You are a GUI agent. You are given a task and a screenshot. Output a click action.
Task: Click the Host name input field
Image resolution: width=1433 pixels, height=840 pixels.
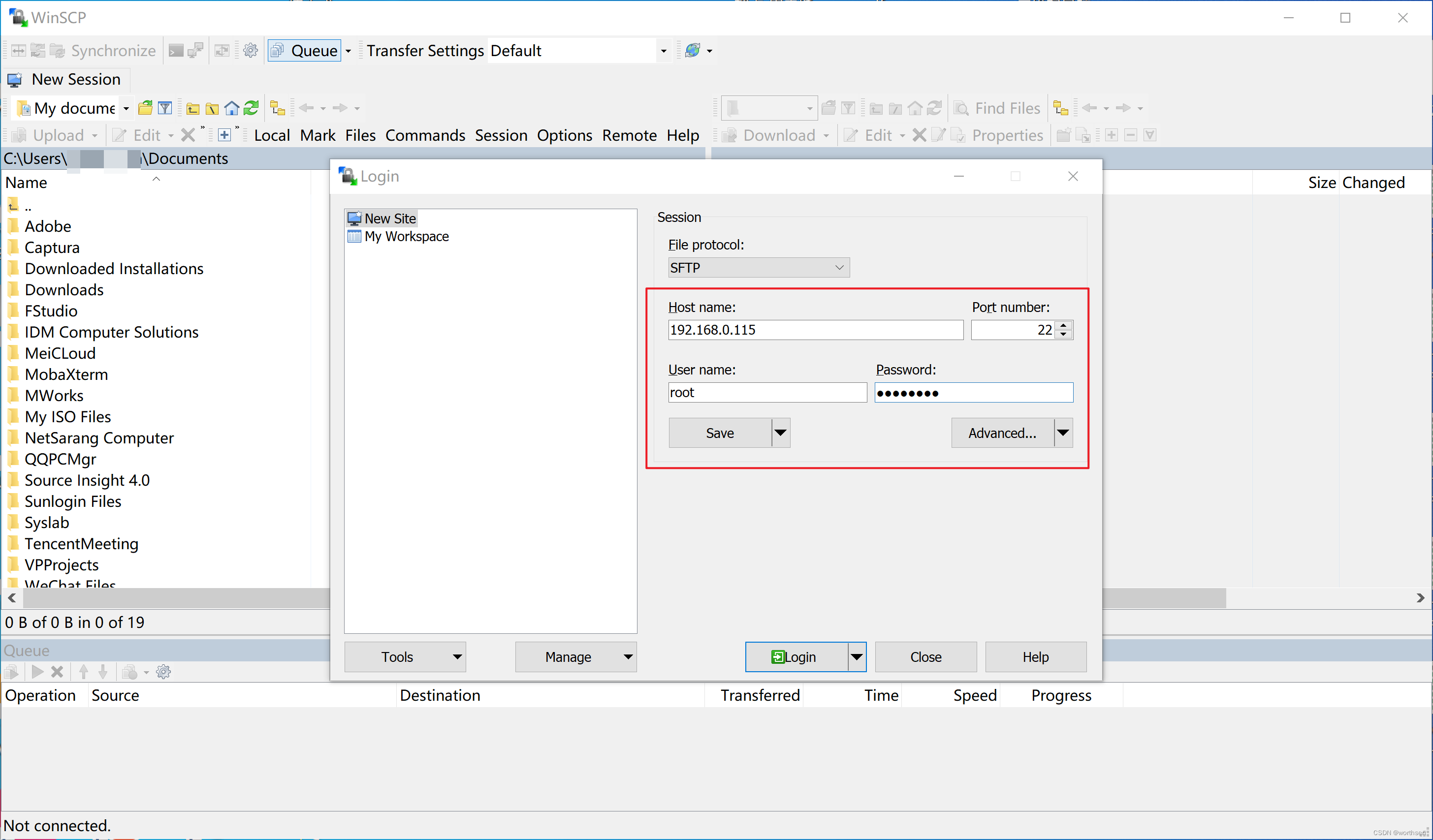pos(811,330)
